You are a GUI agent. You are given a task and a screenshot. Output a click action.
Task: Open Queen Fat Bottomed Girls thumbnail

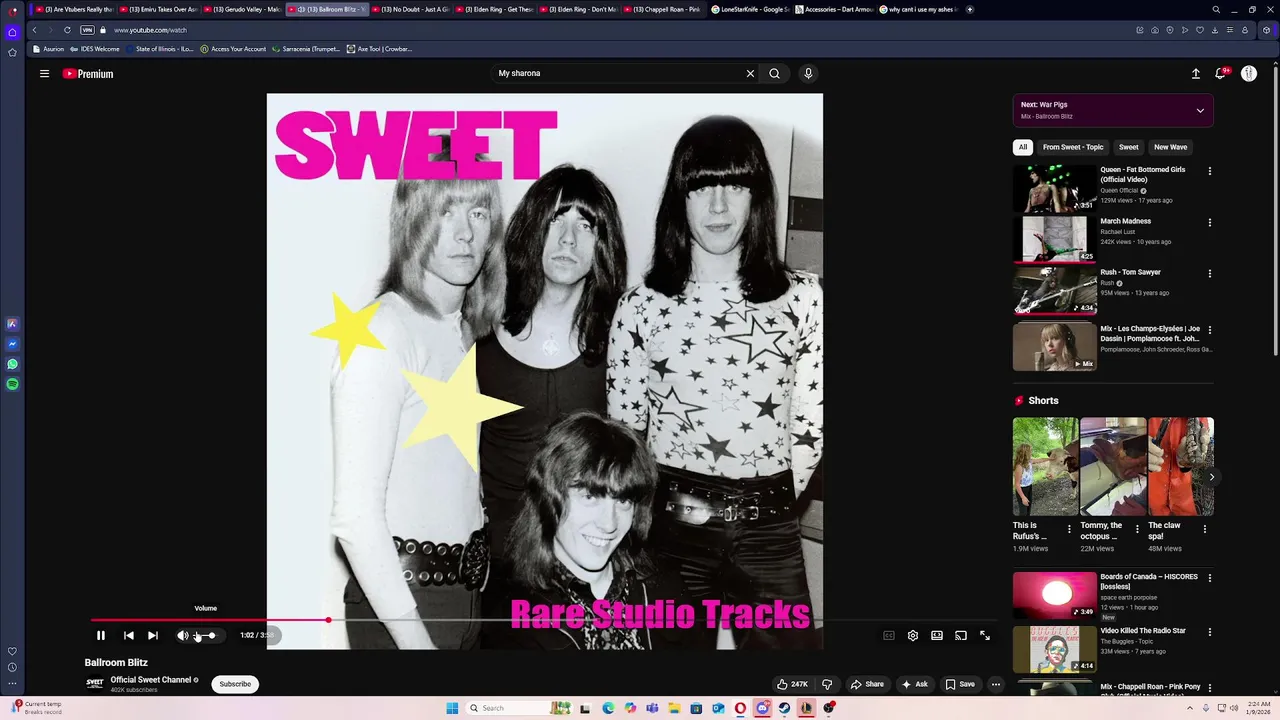point(1055,188)
